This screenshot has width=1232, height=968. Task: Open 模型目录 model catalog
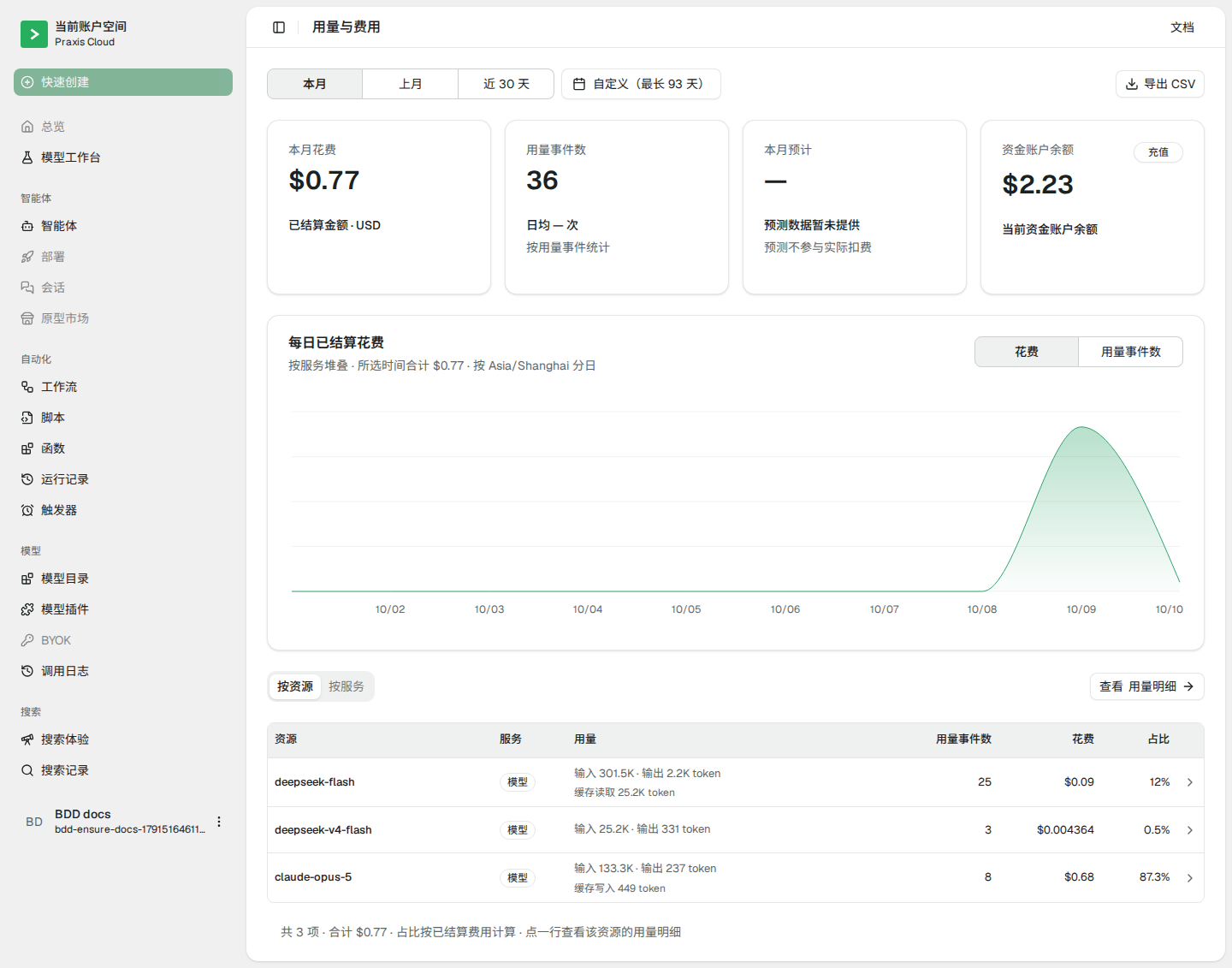(x=123, y=579)
